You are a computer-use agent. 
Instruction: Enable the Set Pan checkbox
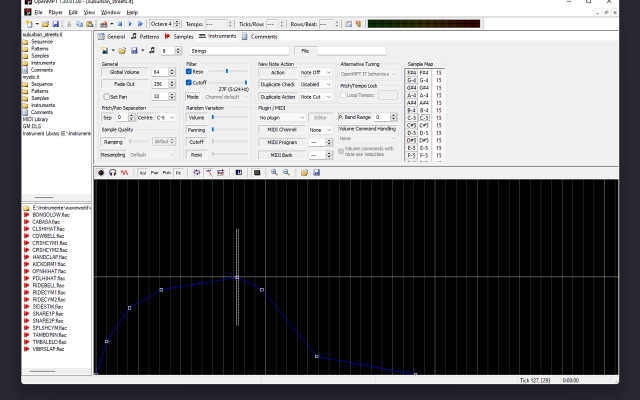coord(107,97)
